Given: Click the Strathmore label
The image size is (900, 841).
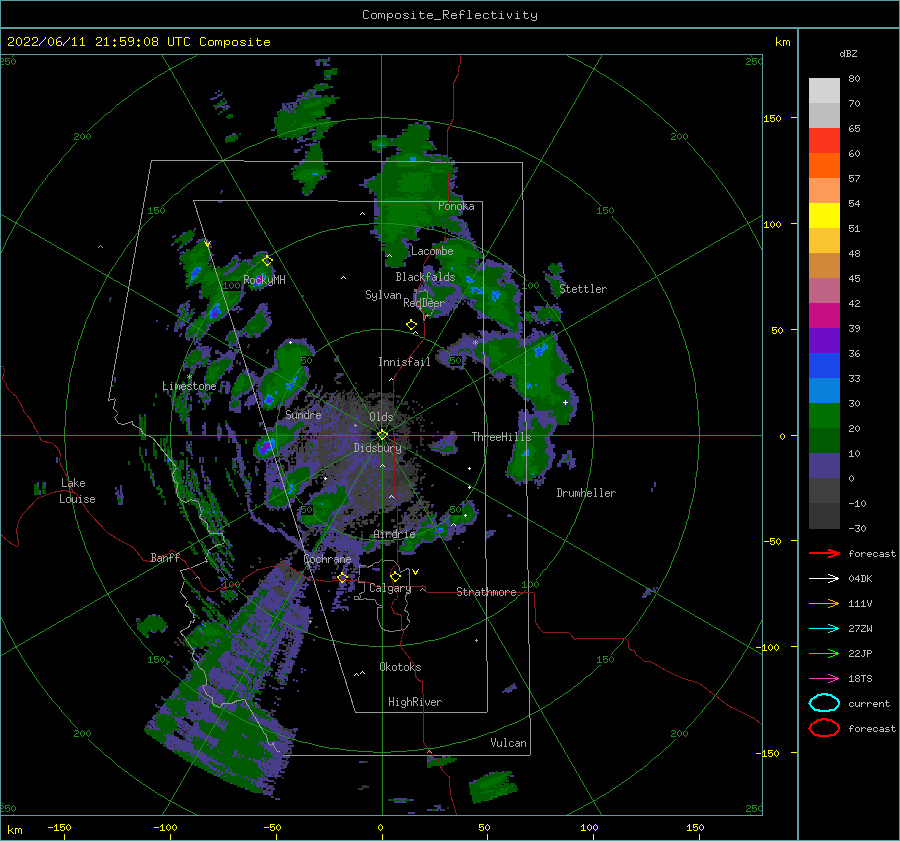Looking at the screenshot, I should [x=486, y=592].
